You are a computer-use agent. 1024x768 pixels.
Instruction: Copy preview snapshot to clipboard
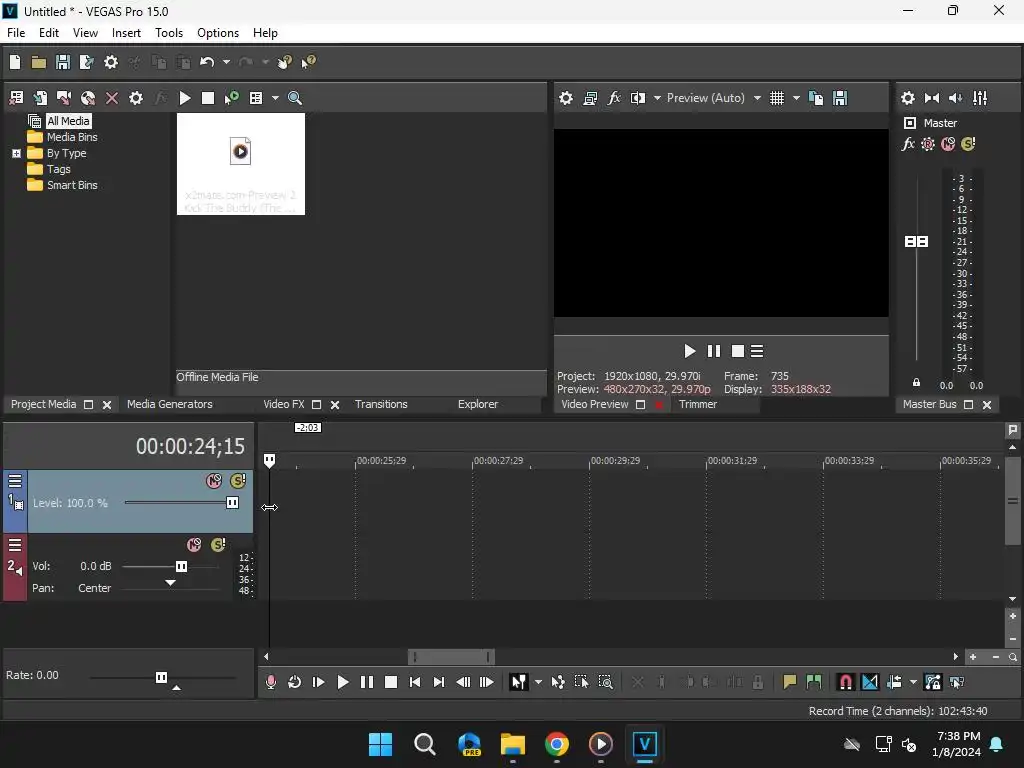(816, 98)
